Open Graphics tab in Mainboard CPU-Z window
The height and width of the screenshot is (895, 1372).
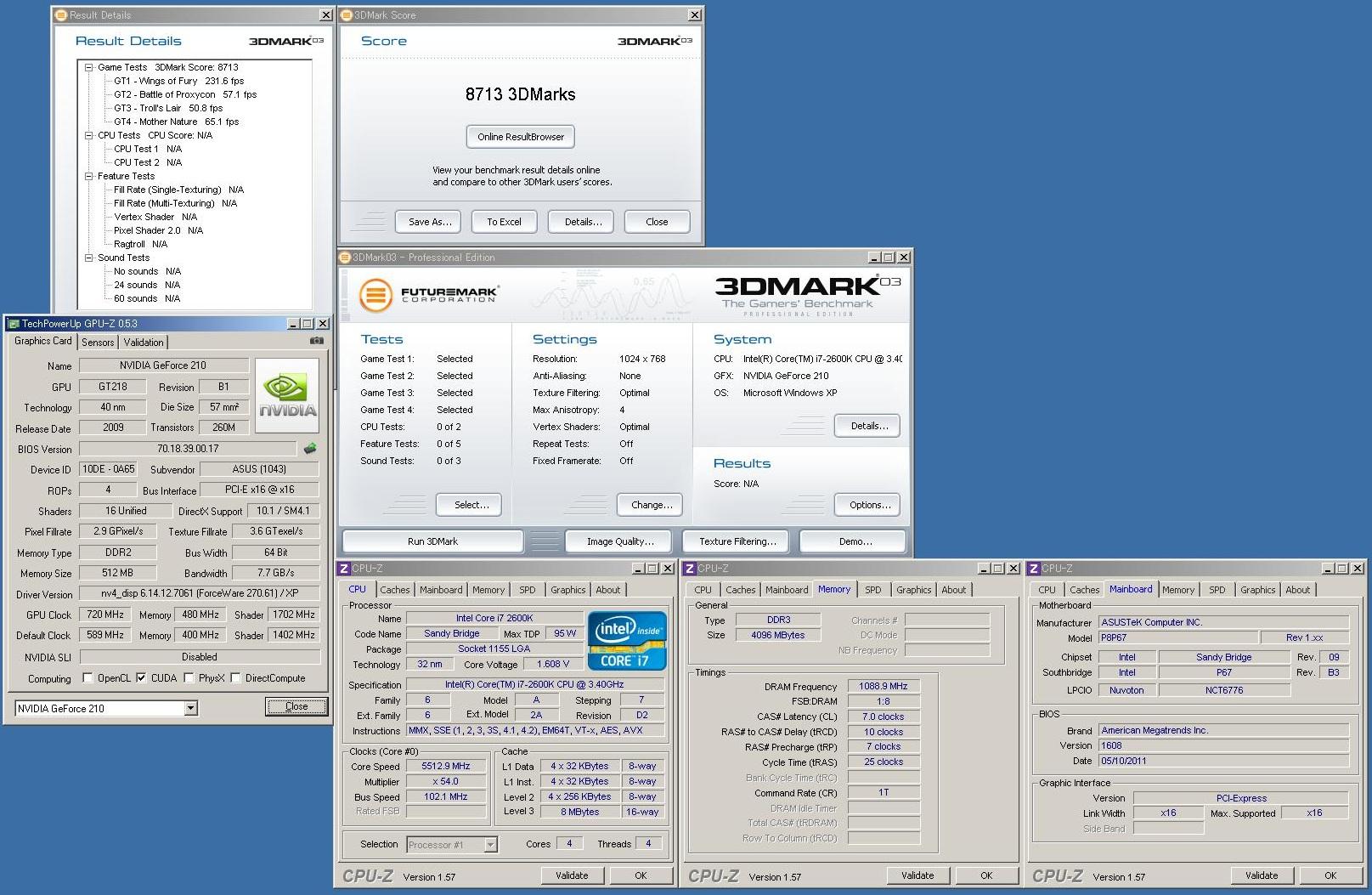point(1257,590)
